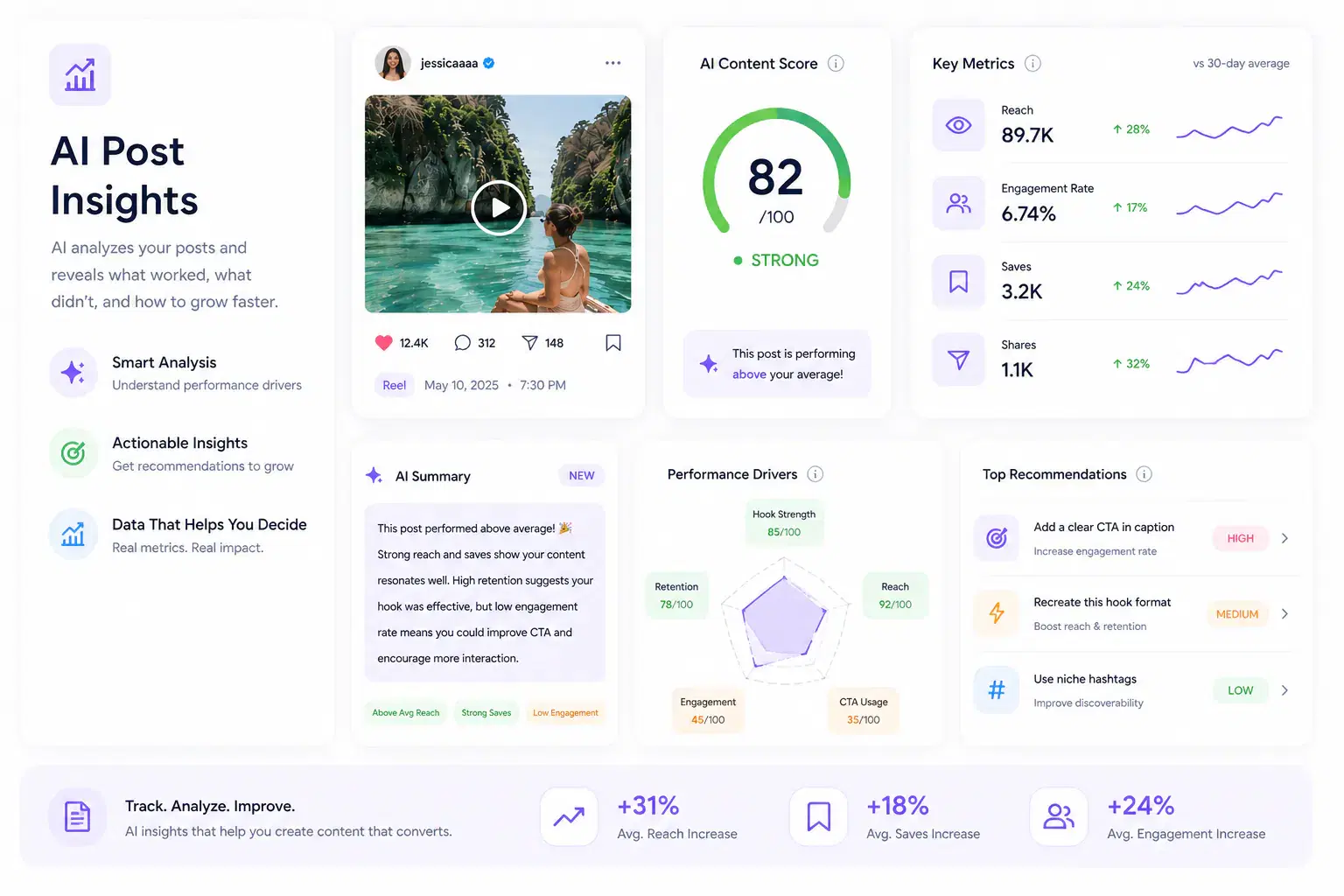Click the Add a clear CTA in caption title

click(1103, 527)
